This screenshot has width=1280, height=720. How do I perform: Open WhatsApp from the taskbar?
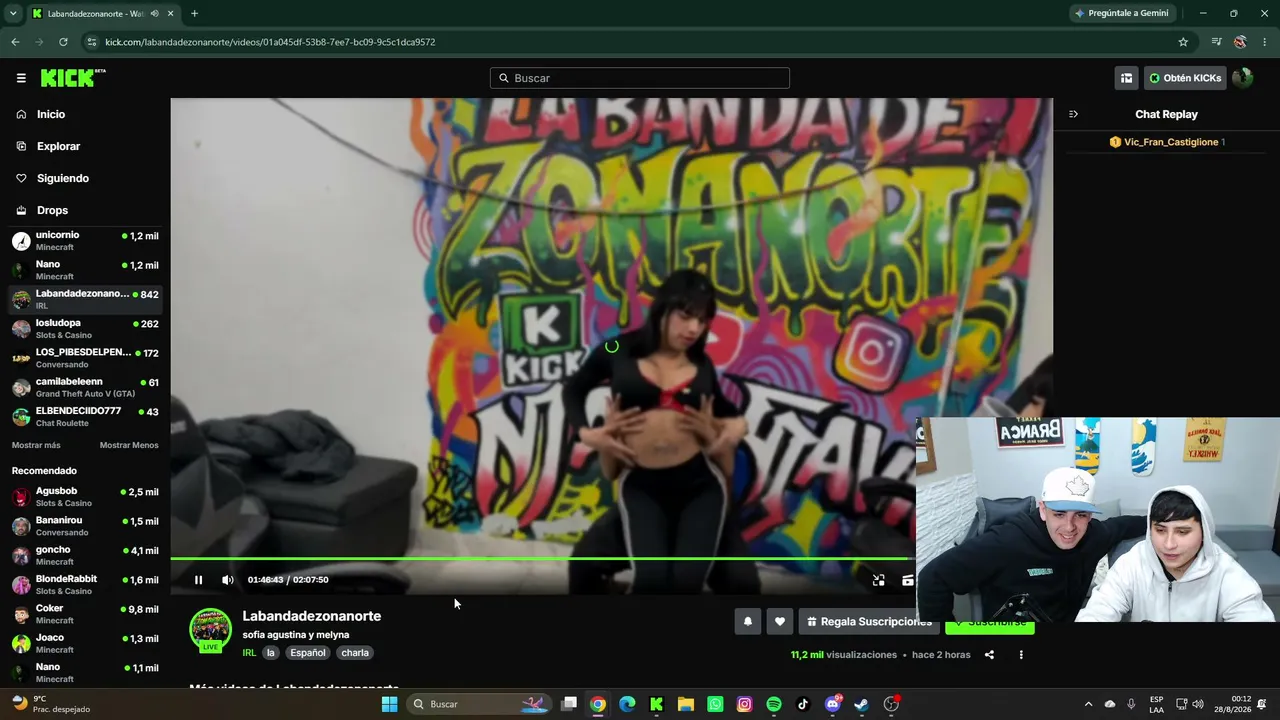tap(715, 704)
